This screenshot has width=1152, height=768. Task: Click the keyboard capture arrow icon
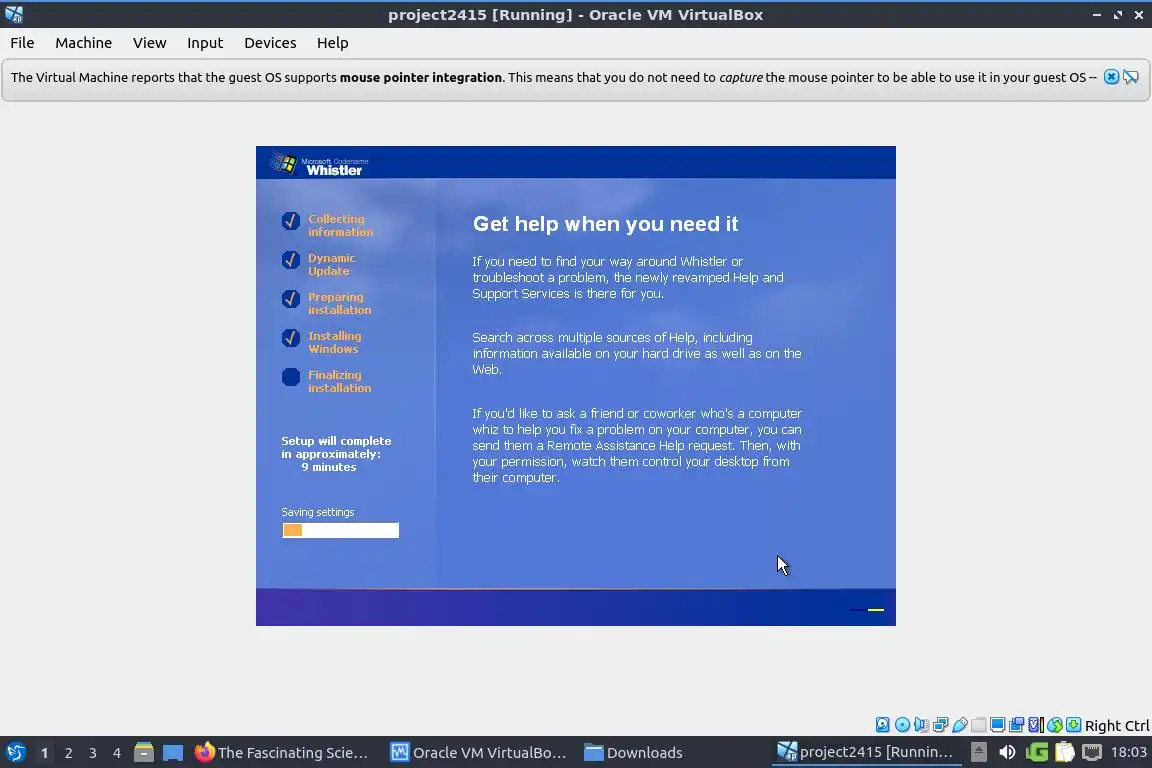click(x=1073, y=725)
